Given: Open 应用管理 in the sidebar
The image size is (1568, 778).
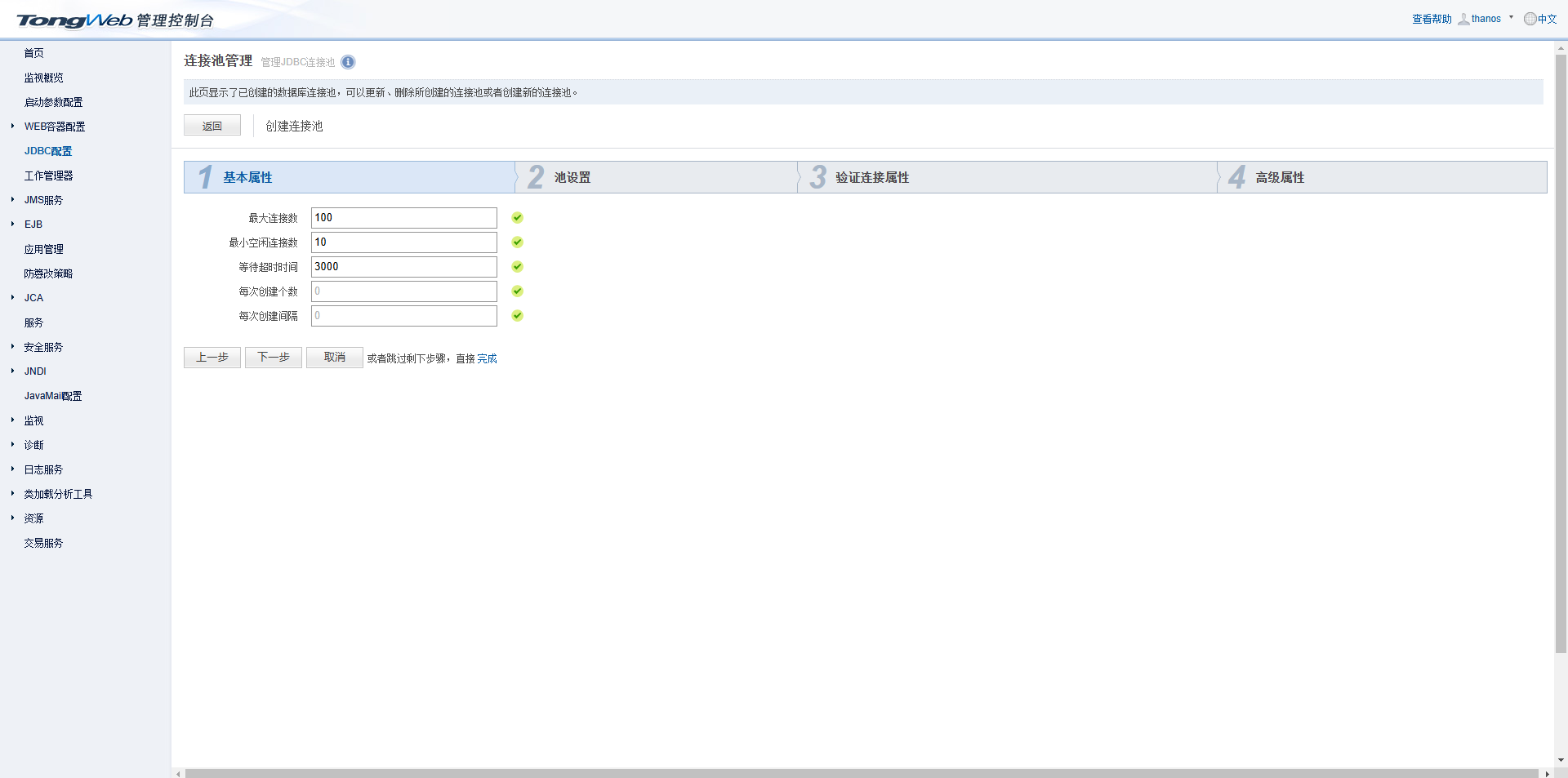Looking at the screenshot, I should point(44,249).
